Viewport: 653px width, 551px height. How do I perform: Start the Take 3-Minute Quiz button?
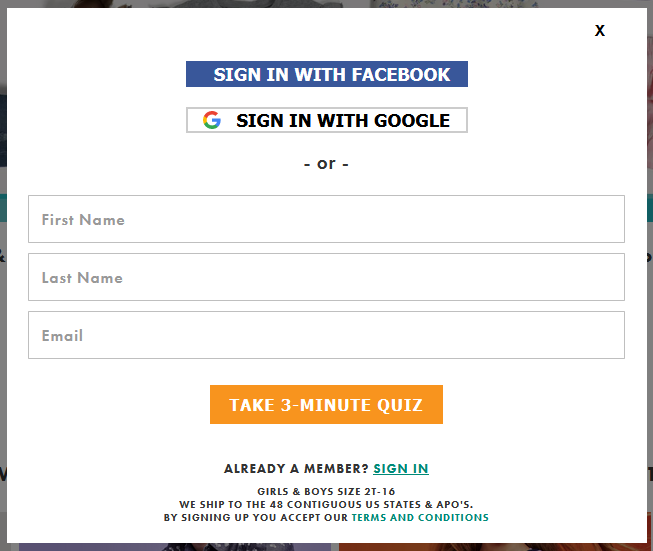pyautogui.click(x=326, y=404)
